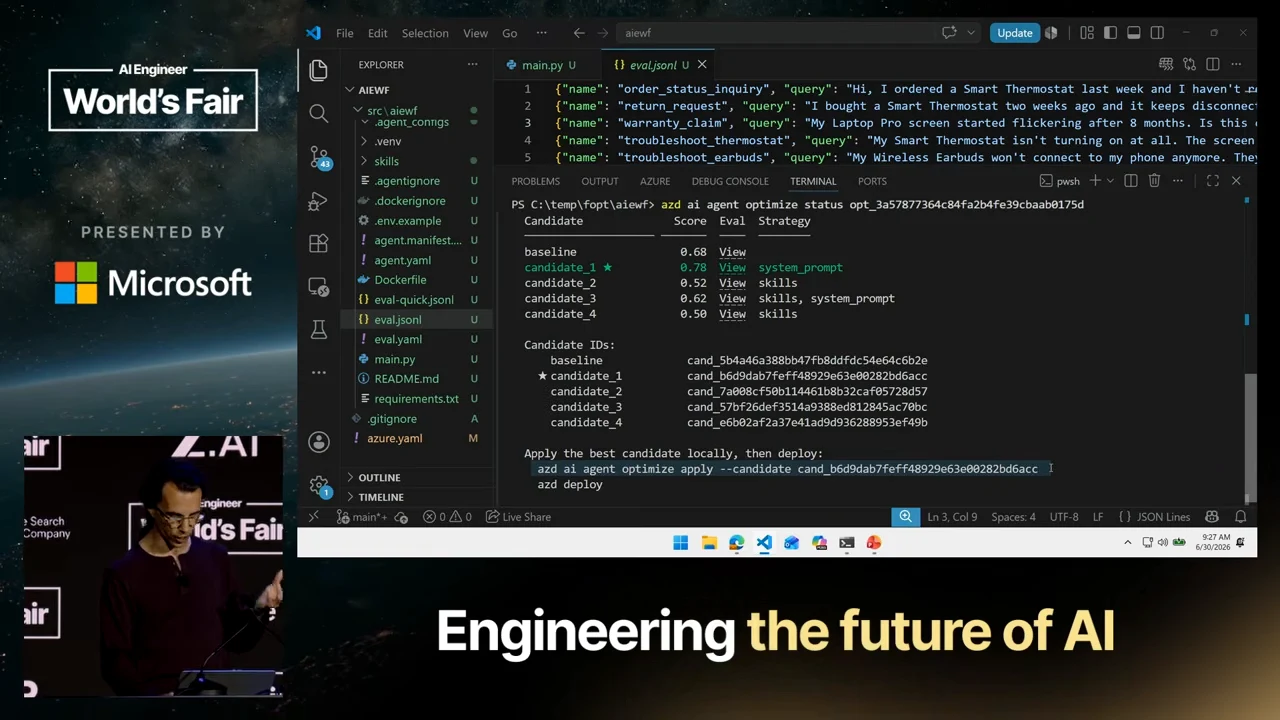
Task: Switch to the DEBUG CONSOLE tab
Action: click(730, 181)
